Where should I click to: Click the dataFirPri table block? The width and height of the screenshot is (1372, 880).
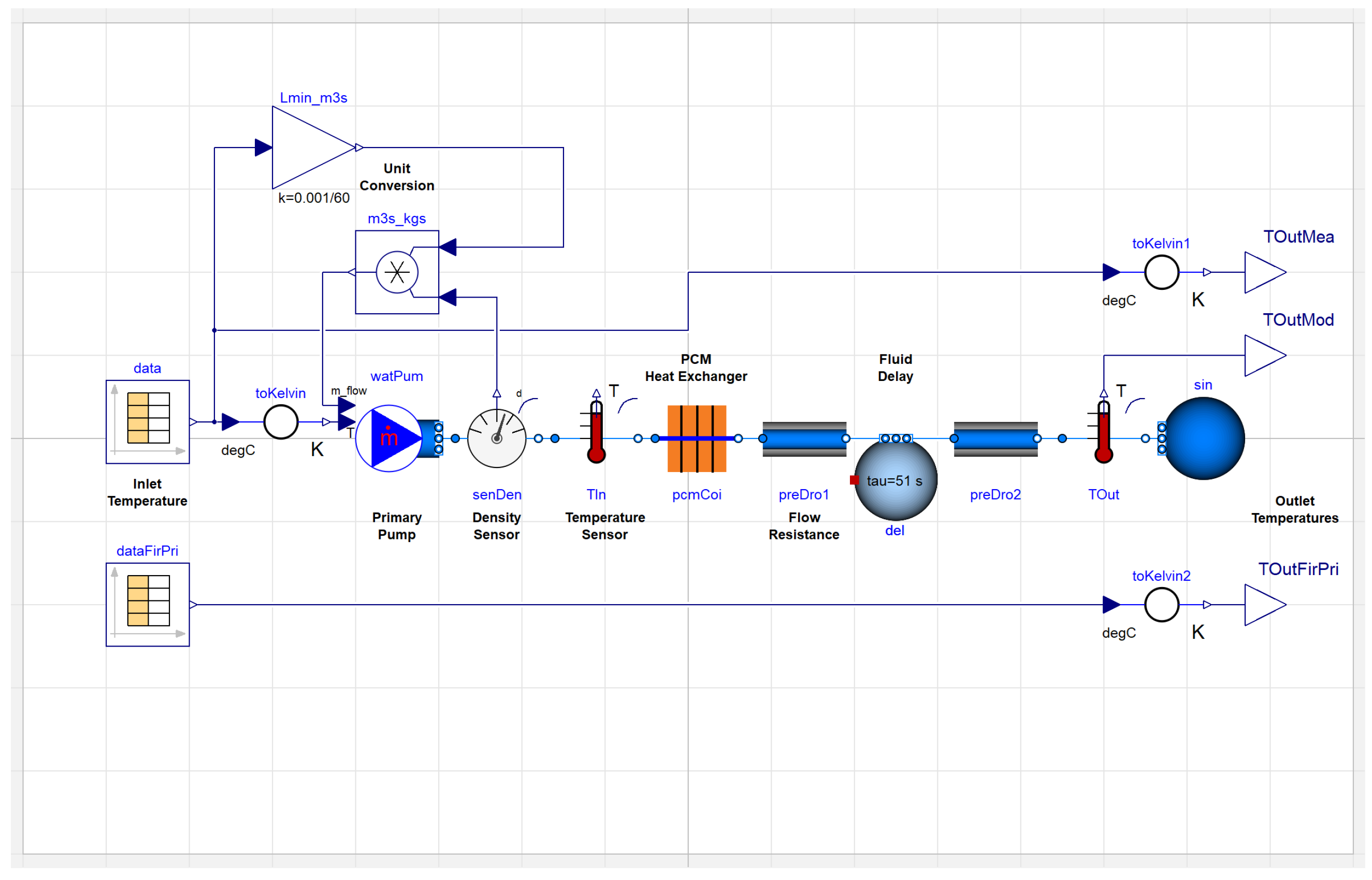[x=148, y=605]
